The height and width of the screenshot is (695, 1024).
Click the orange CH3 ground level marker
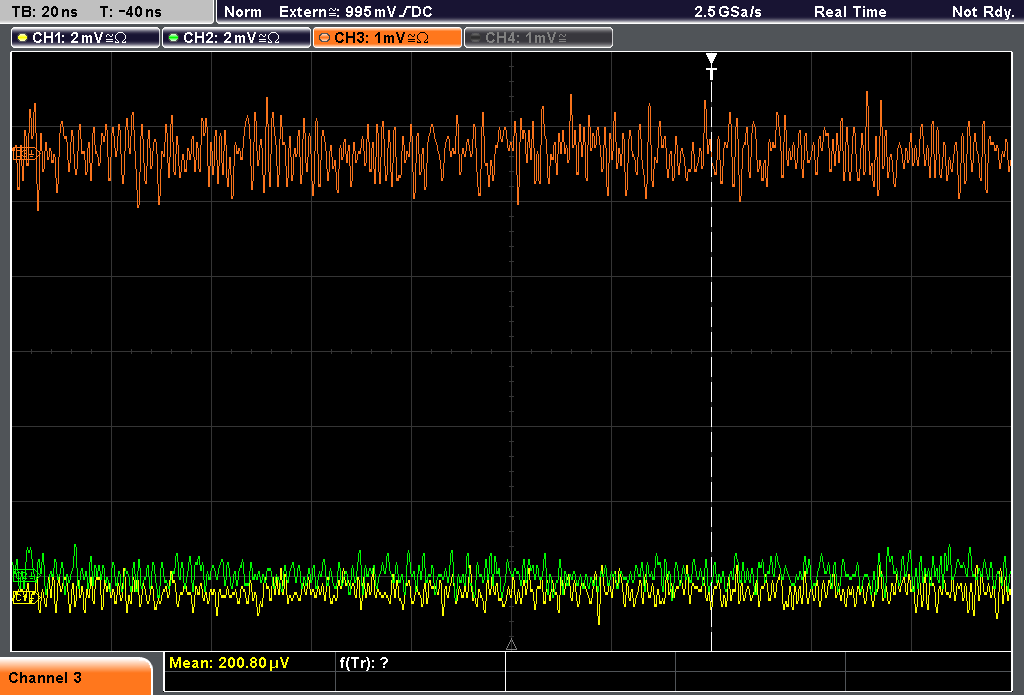tap(26, 154)
